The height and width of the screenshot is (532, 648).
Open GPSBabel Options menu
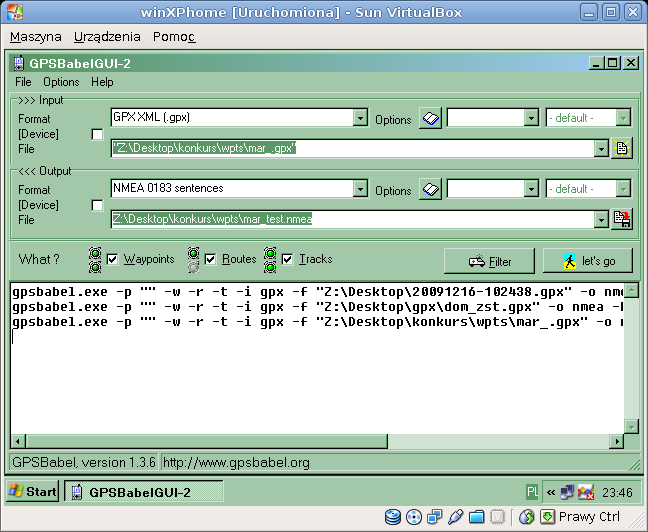(x=61, y=82)
